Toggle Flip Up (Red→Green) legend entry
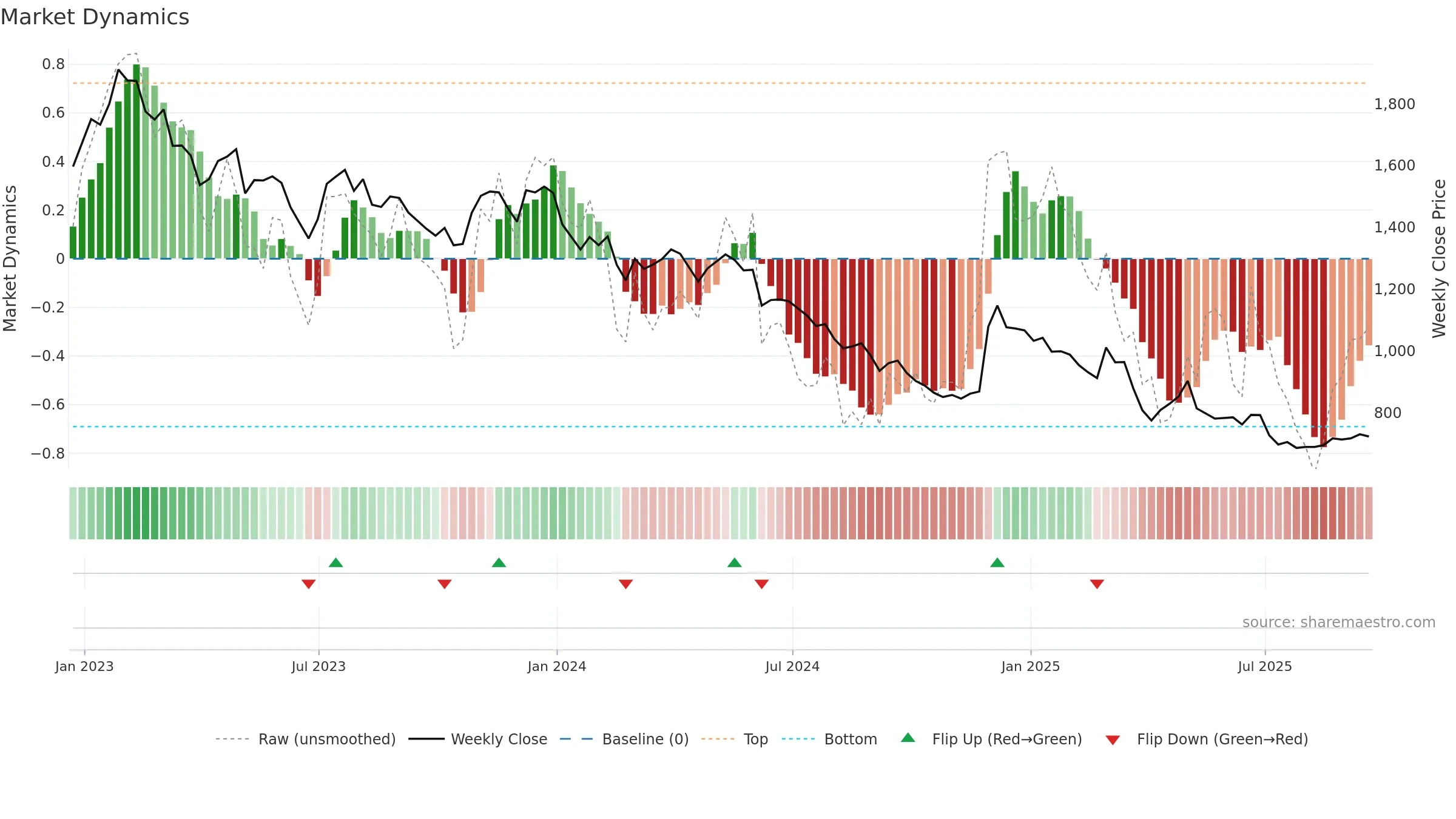Image resolution: width=1456 pixels, height=819 pixels. point(991,739)
